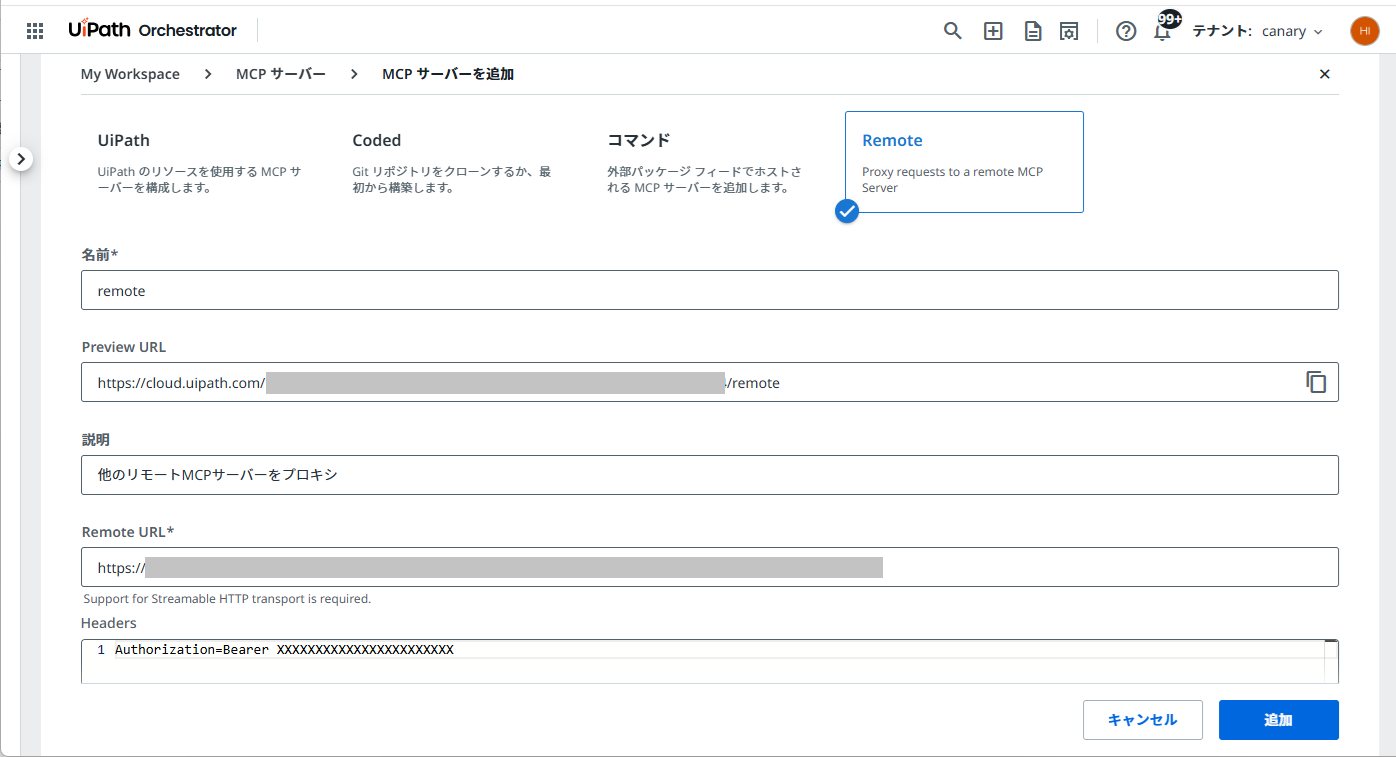Viewport: 1396px width, 757px height.
Task: Select the コマンド server type card
Action: (709, 162)
